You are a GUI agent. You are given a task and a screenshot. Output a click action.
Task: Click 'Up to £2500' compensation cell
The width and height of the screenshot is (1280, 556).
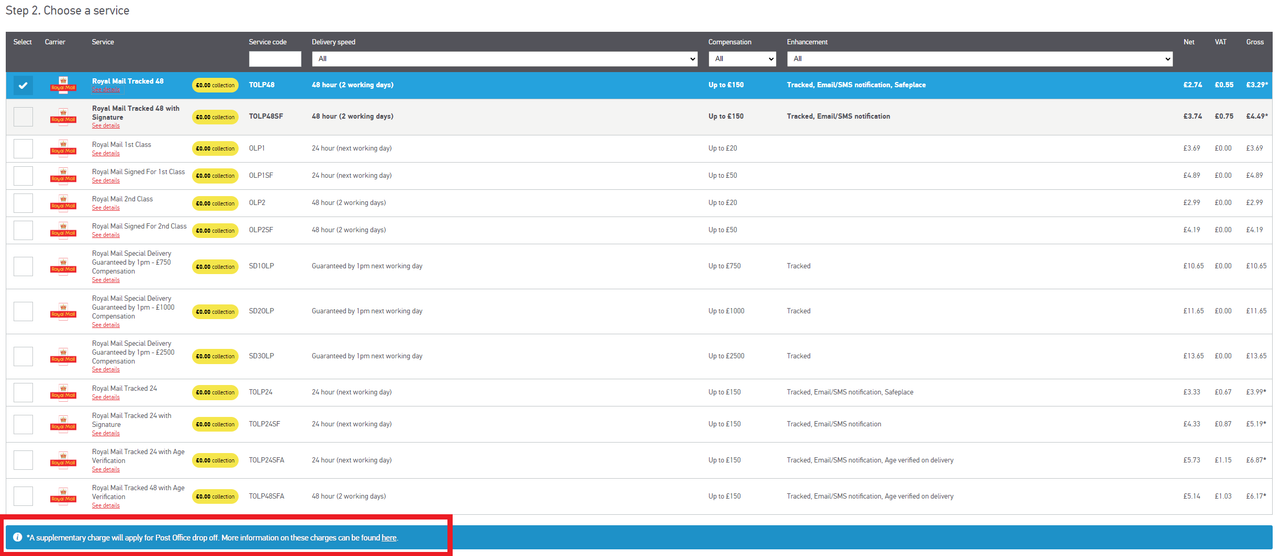click(x=727, y=356)
